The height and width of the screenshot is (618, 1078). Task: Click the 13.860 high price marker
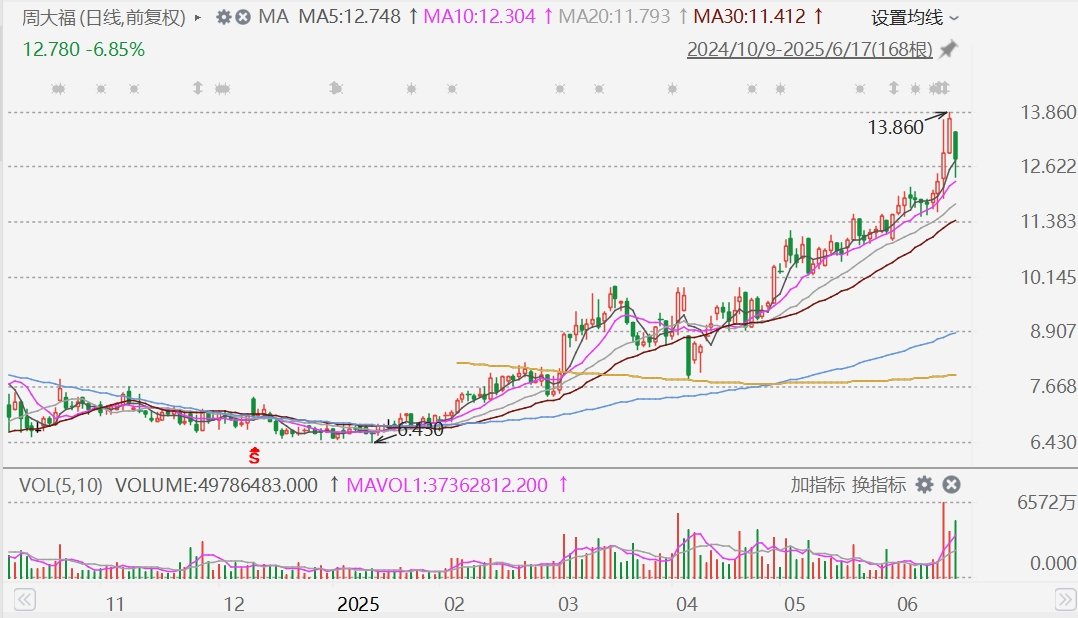(x=895, y=127)
